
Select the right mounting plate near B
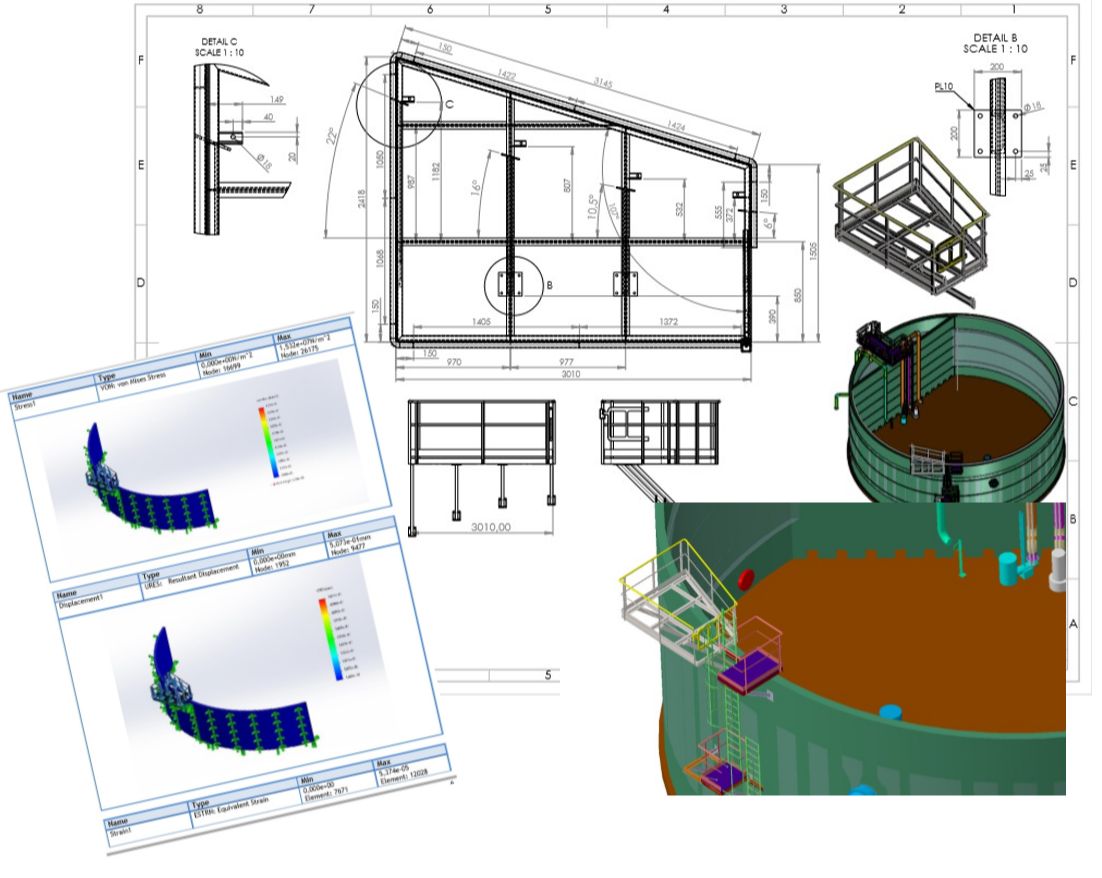(622, 284)
